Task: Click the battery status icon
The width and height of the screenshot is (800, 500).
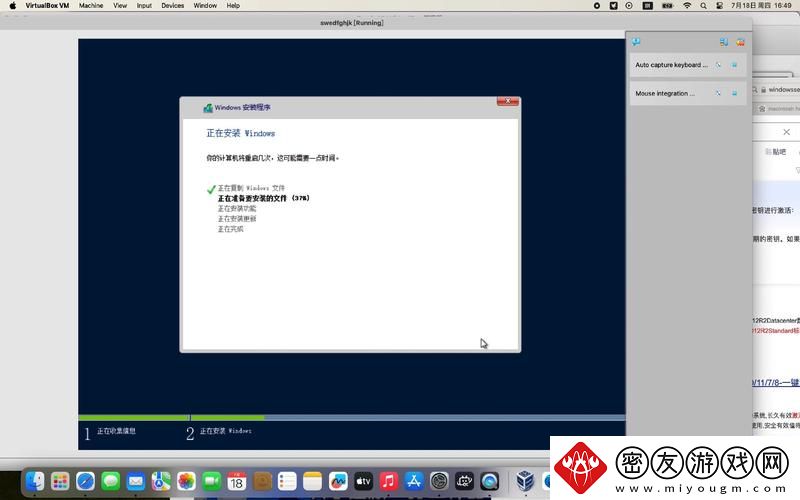Action: 667,6
